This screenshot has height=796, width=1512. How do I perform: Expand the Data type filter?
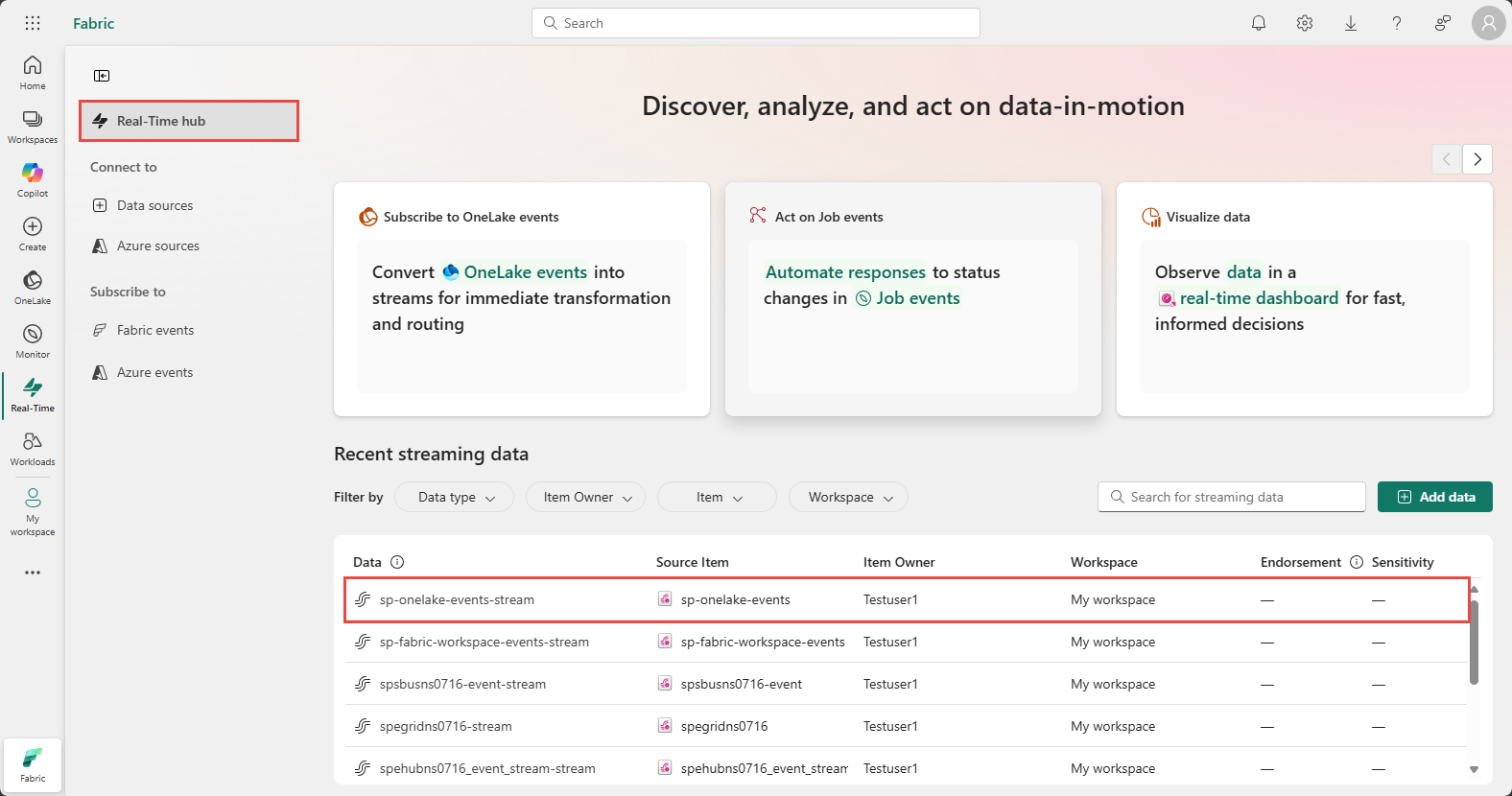[455, 497]
